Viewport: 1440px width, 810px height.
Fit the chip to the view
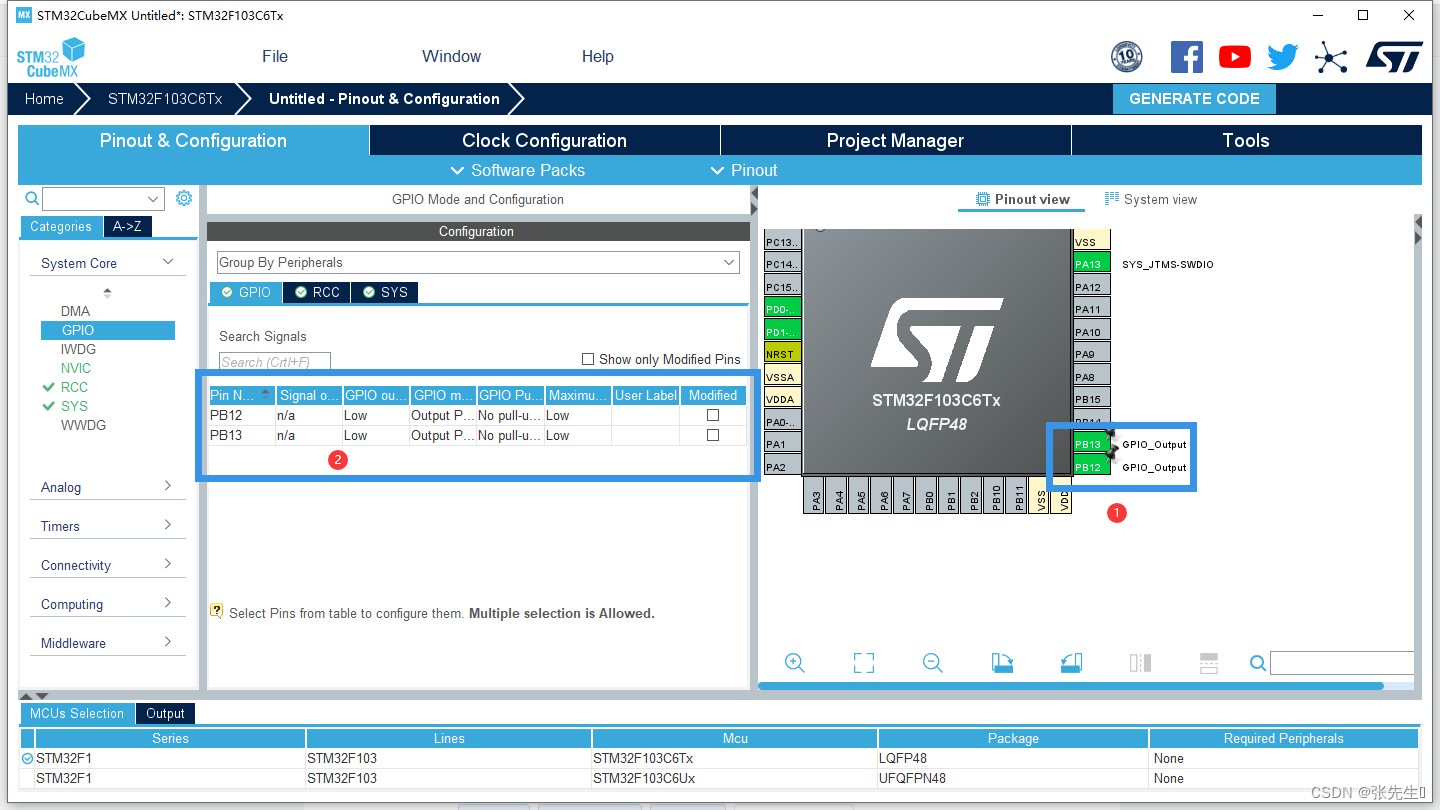tap(864, 663)
